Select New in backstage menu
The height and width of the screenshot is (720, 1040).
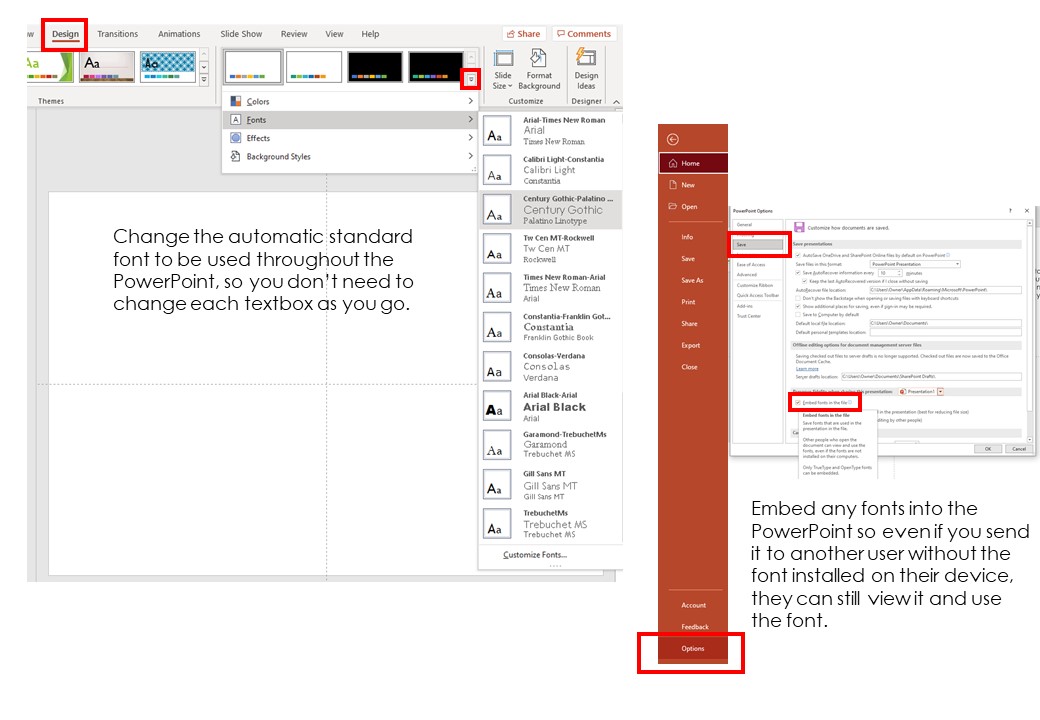(693, 185)
